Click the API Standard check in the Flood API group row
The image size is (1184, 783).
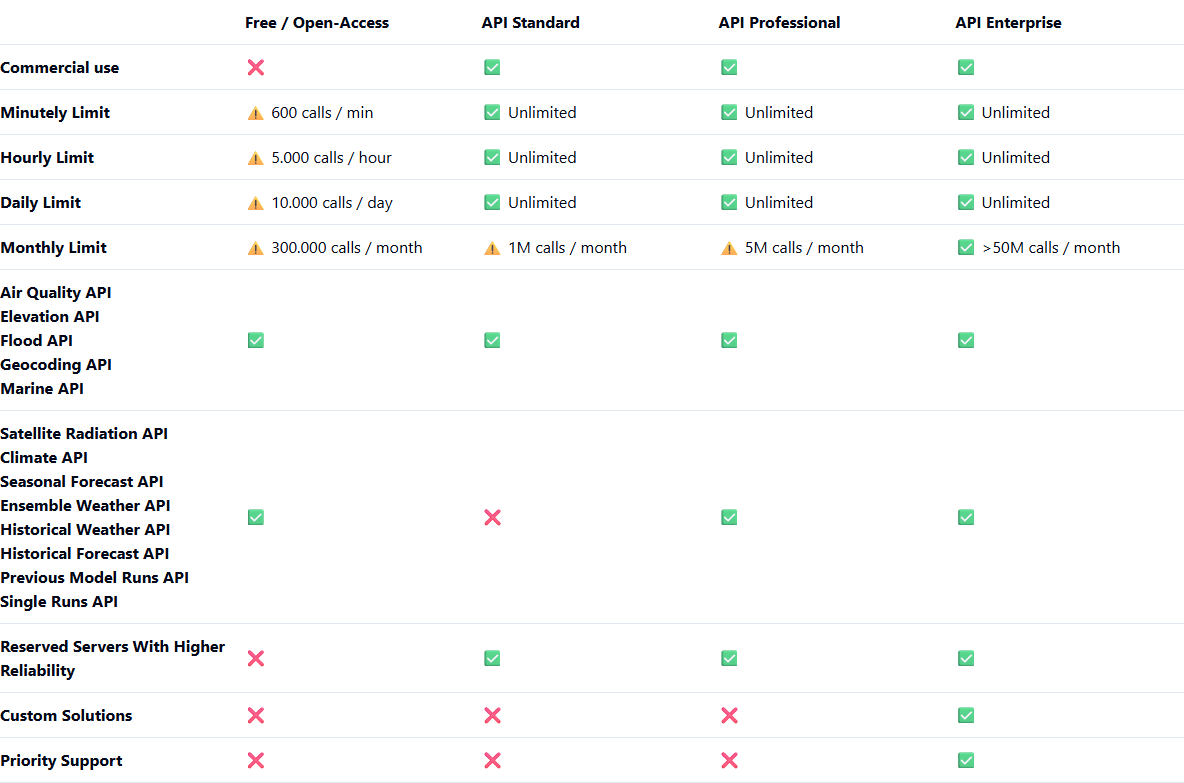point(492,341)
